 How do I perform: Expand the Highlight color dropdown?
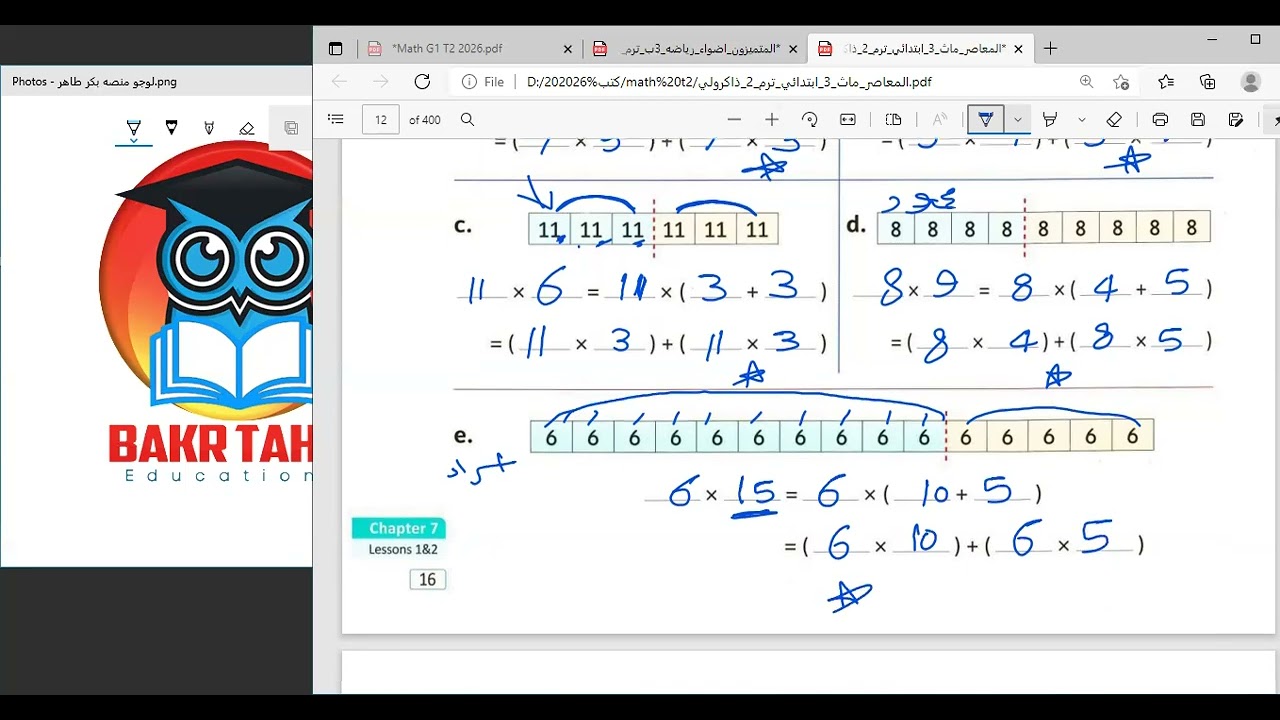point(1082,119)
